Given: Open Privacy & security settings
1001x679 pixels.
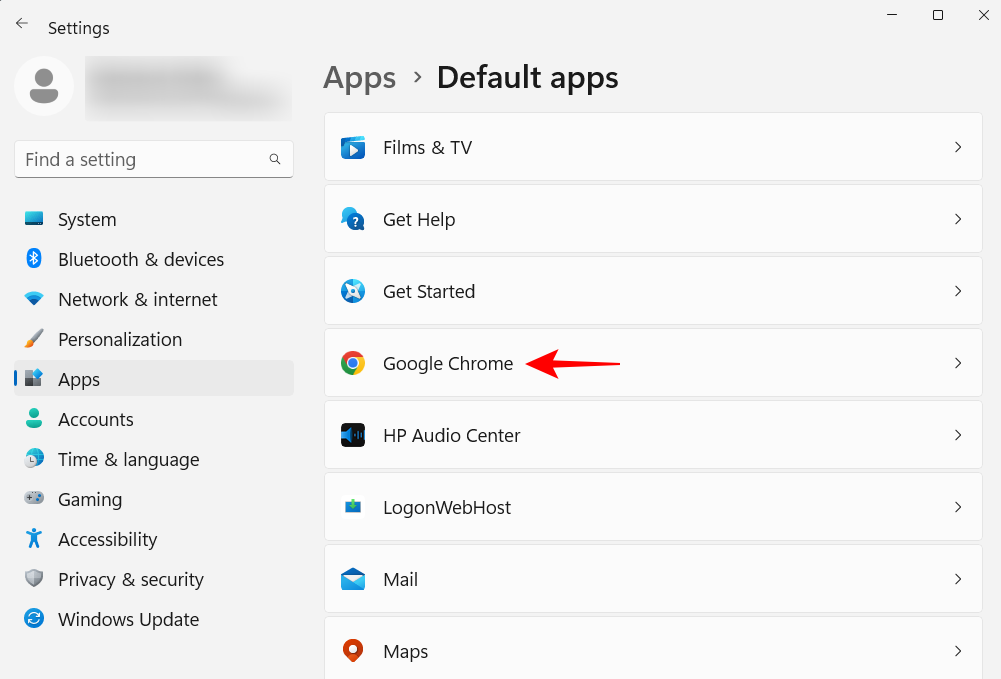Looking at the screenshot, I should point(130,579).
